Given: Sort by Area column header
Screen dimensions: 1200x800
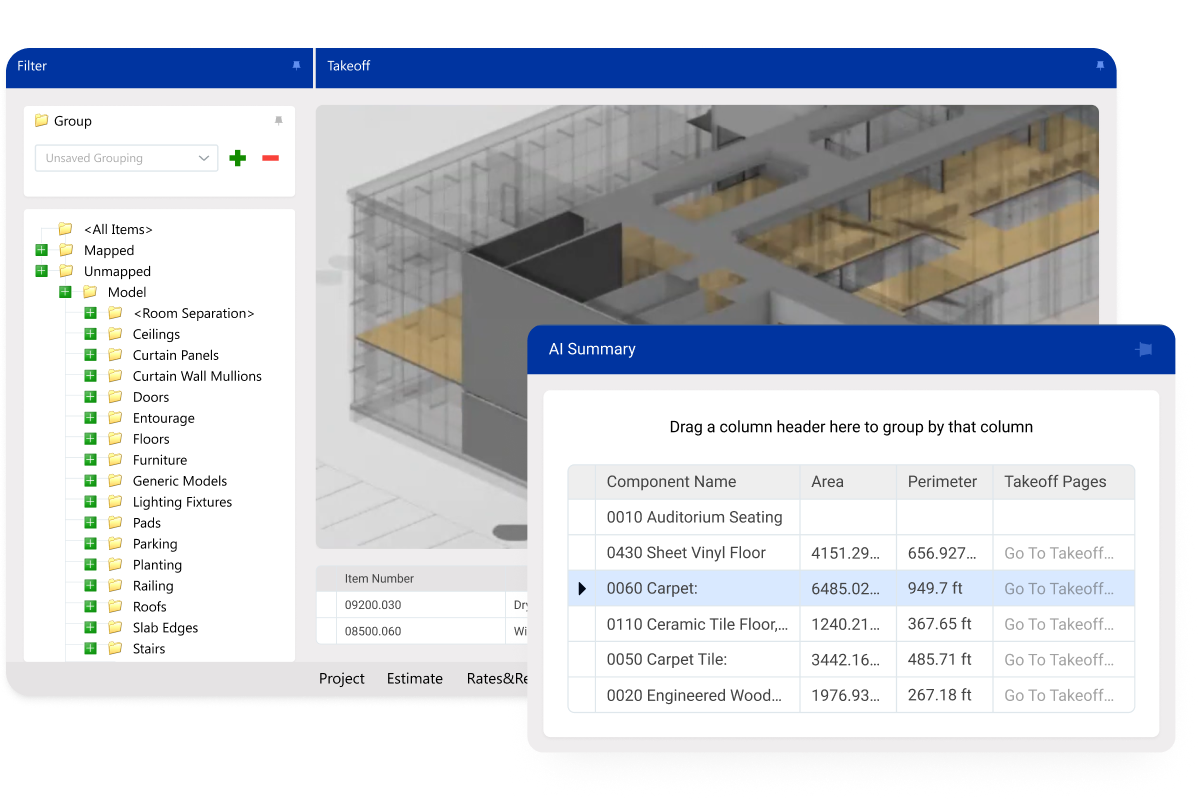Looking at the screenshot, I should [848, 482].
